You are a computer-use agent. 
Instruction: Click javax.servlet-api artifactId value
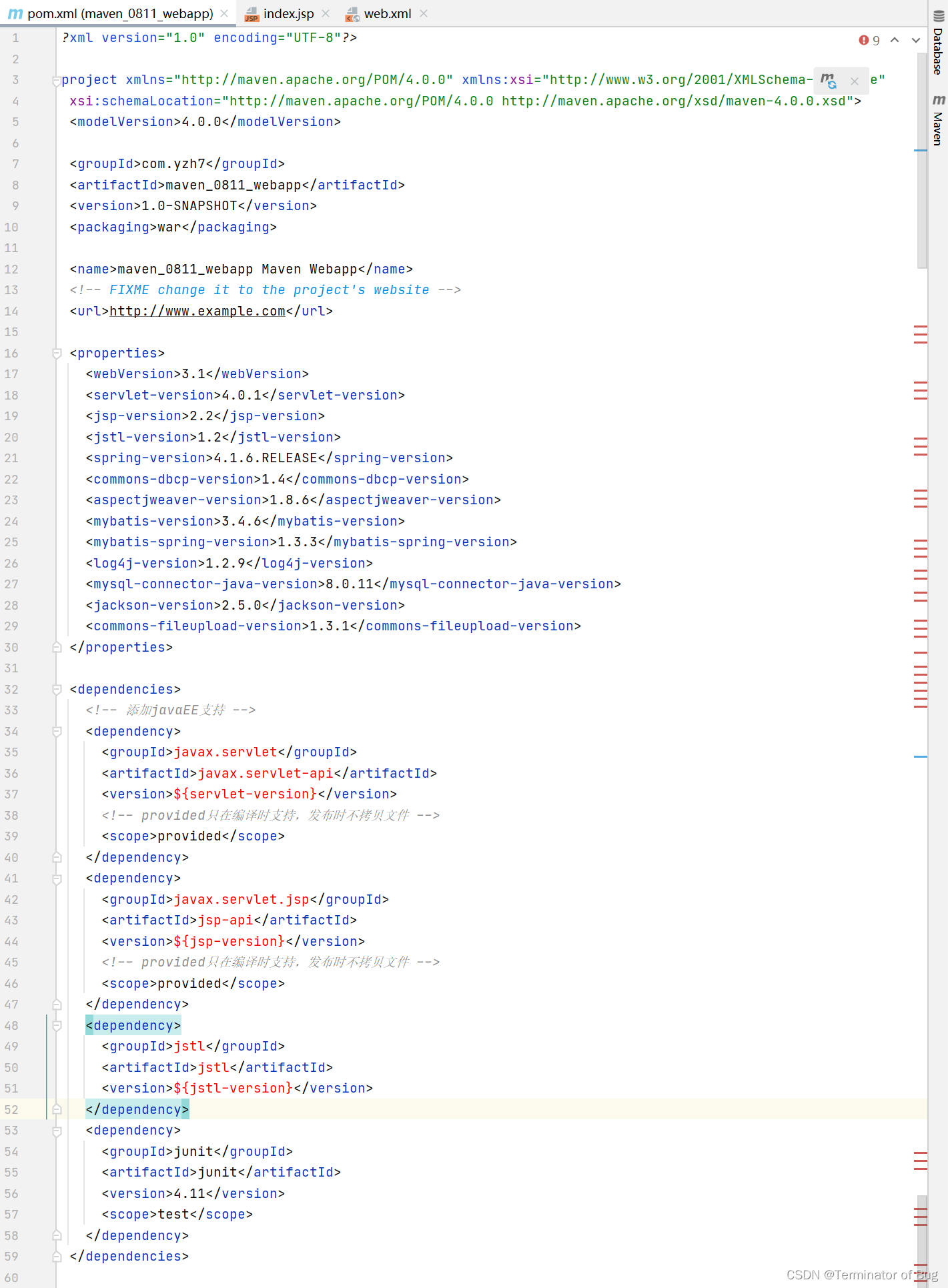coord(266,774)
